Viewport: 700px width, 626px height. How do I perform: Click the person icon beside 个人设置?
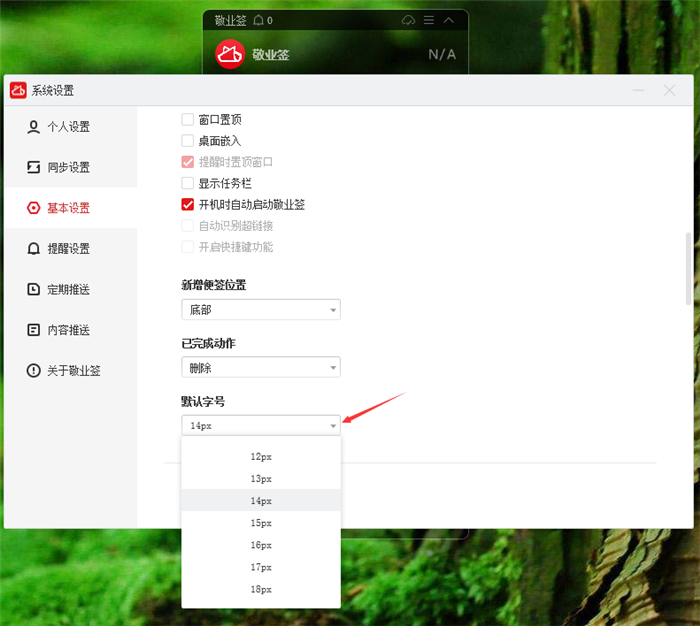click(x=33, y=127)
